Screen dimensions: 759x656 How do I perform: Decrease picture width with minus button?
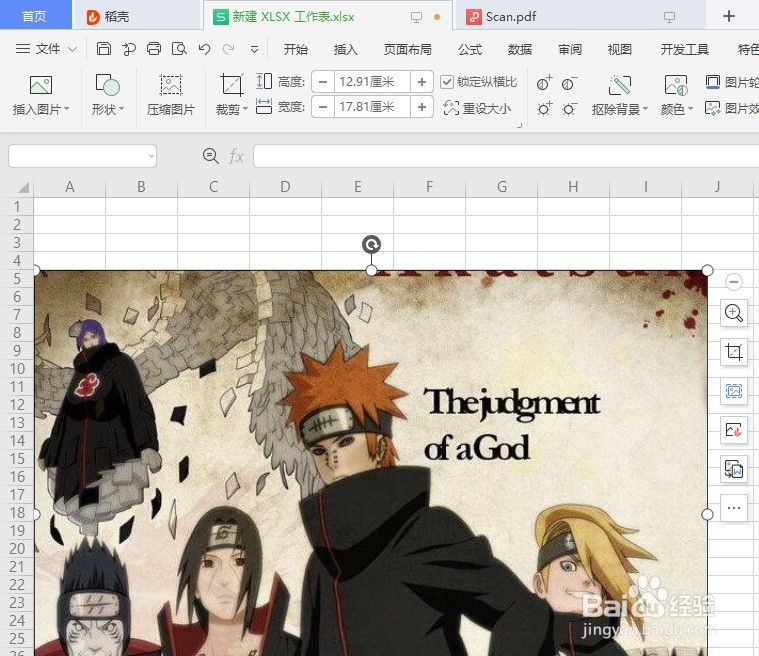(323, 107)
